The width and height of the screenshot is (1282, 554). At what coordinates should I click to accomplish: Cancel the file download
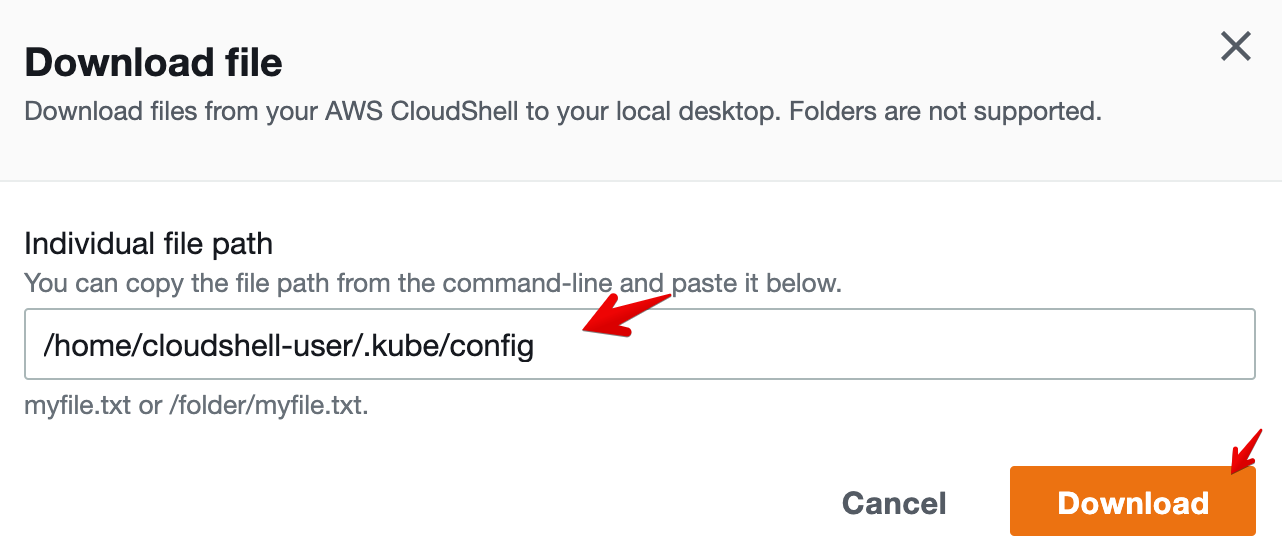894,503
